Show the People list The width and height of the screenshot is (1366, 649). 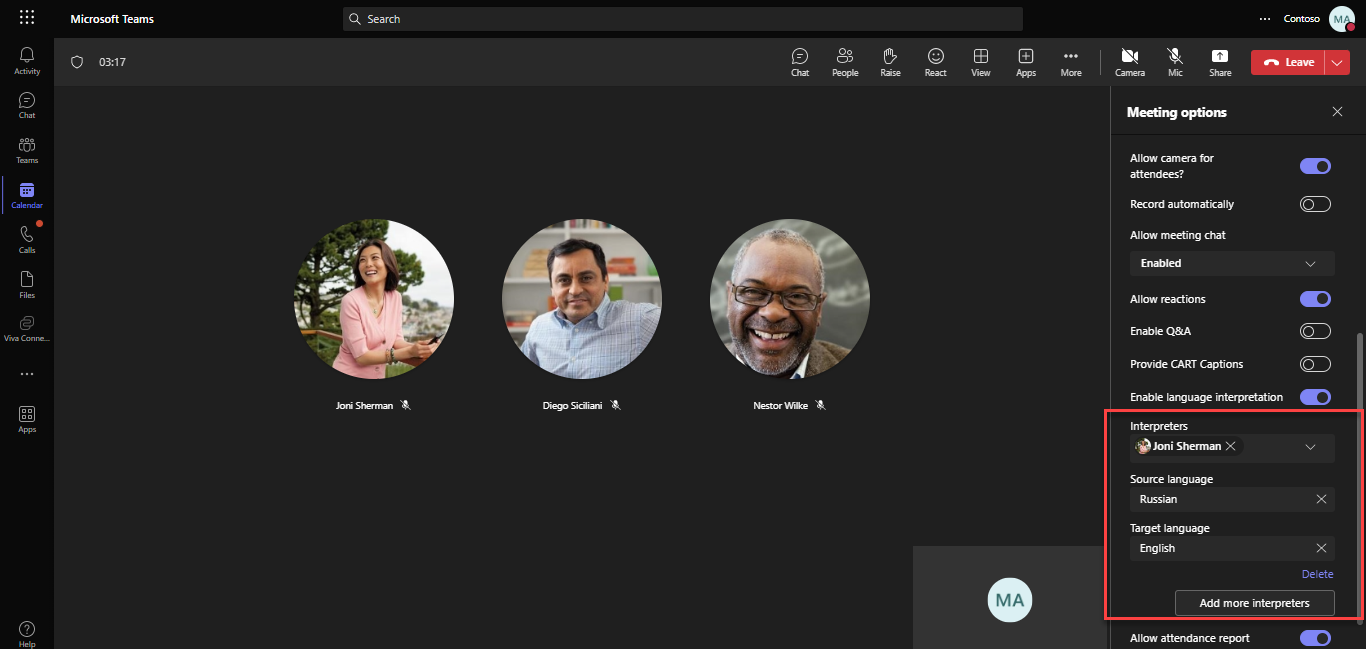pyautogui.click(x=845, y=61)
